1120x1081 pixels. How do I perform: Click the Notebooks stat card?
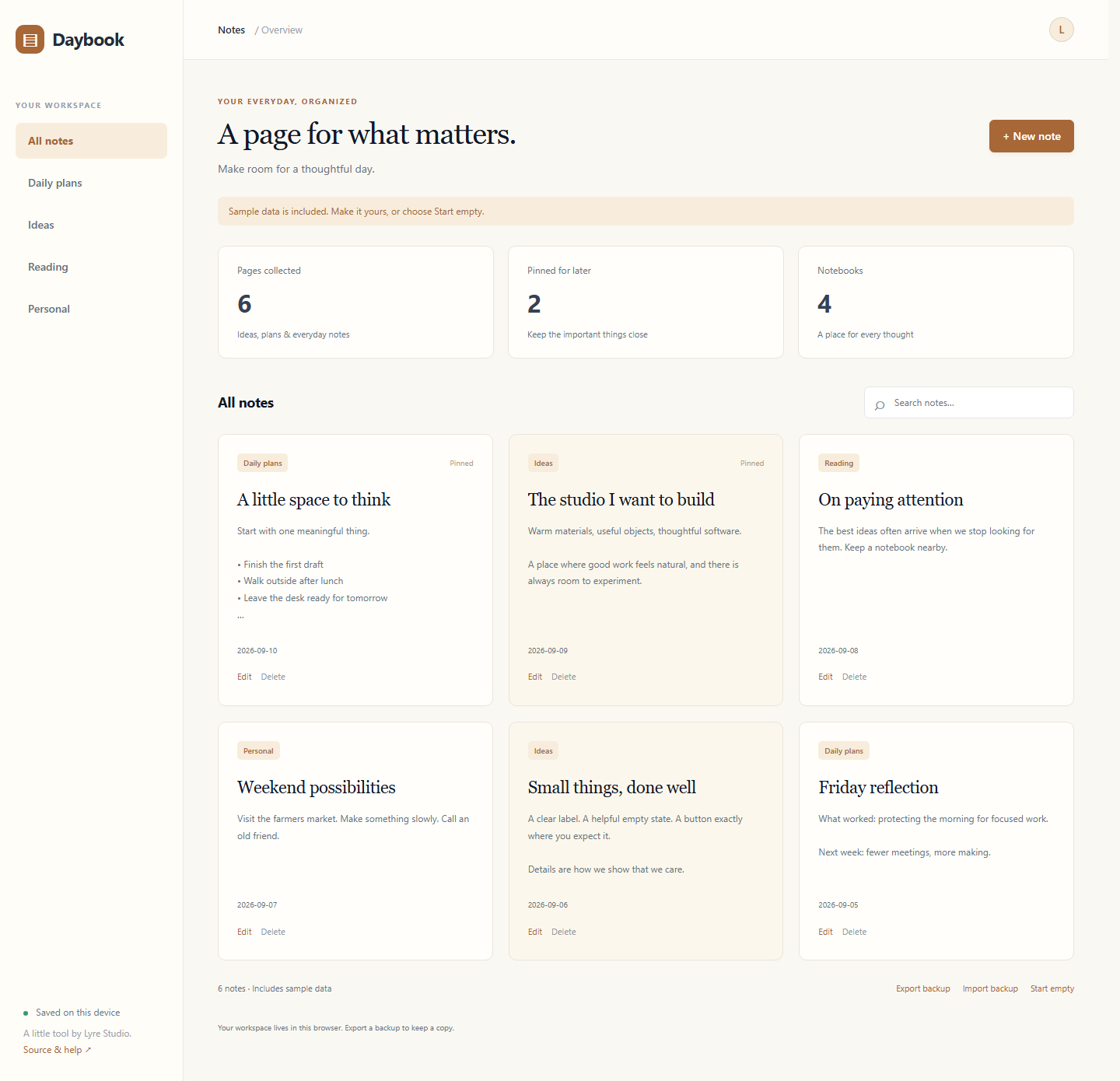point(936,303)
